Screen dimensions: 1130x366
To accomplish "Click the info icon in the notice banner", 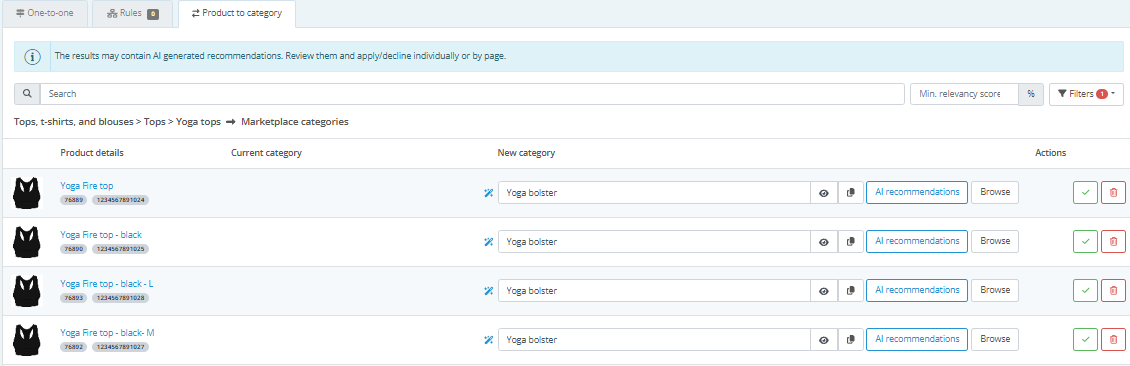I will tap(32, 55).
